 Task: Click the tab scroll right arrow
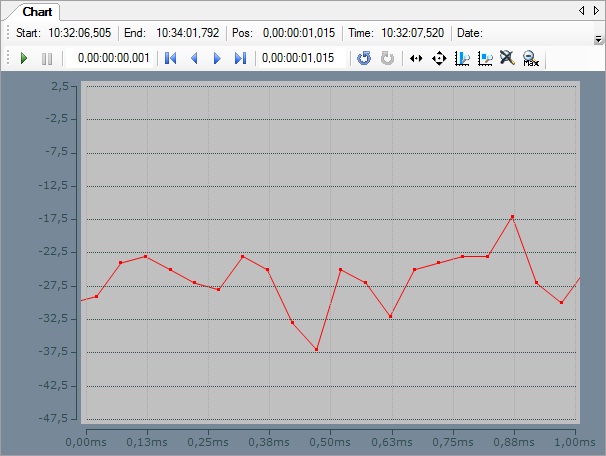[x=596, y=11]
